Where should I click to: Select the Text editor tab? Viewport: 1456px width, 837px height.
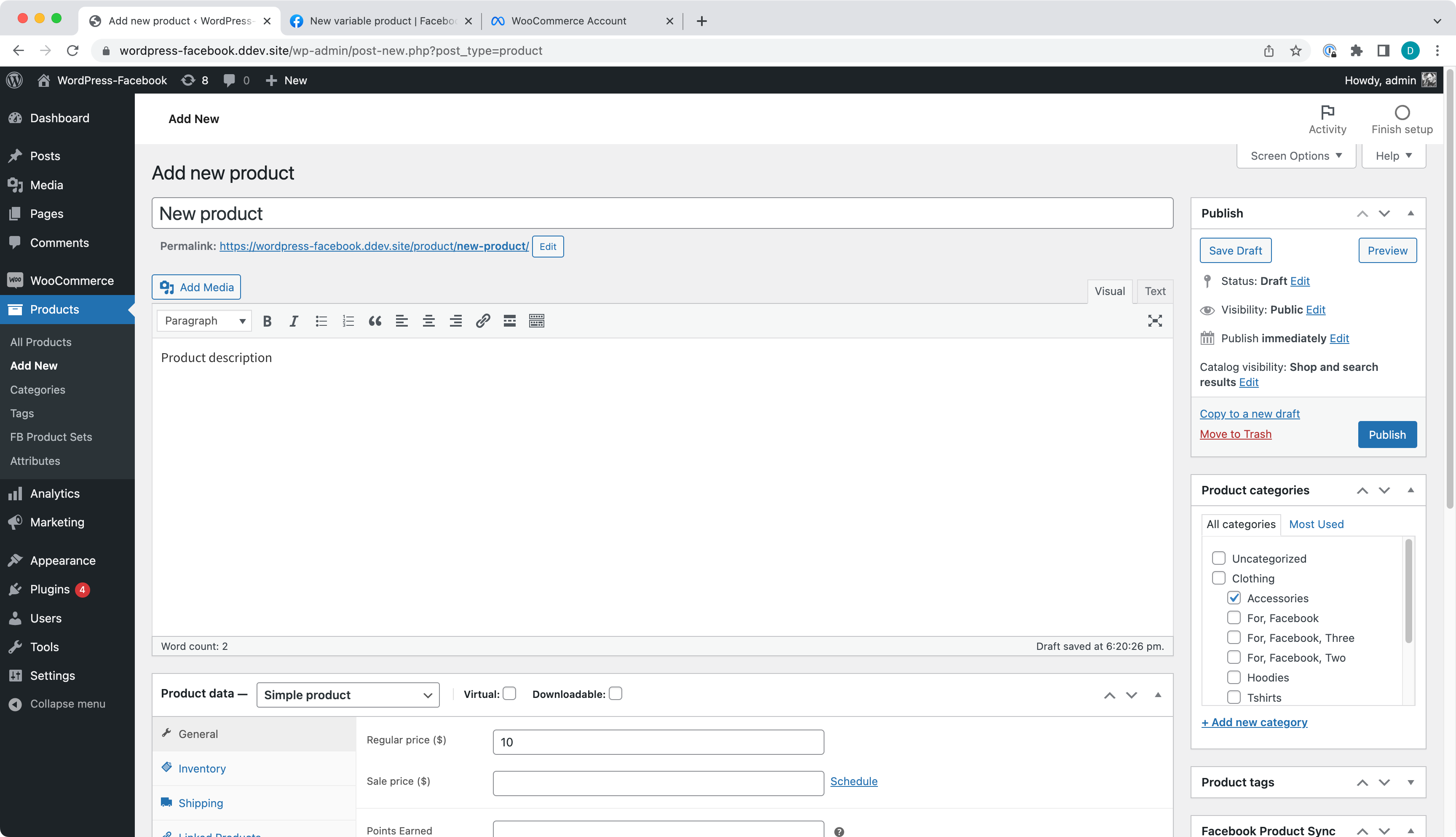tap(1155, 291)
